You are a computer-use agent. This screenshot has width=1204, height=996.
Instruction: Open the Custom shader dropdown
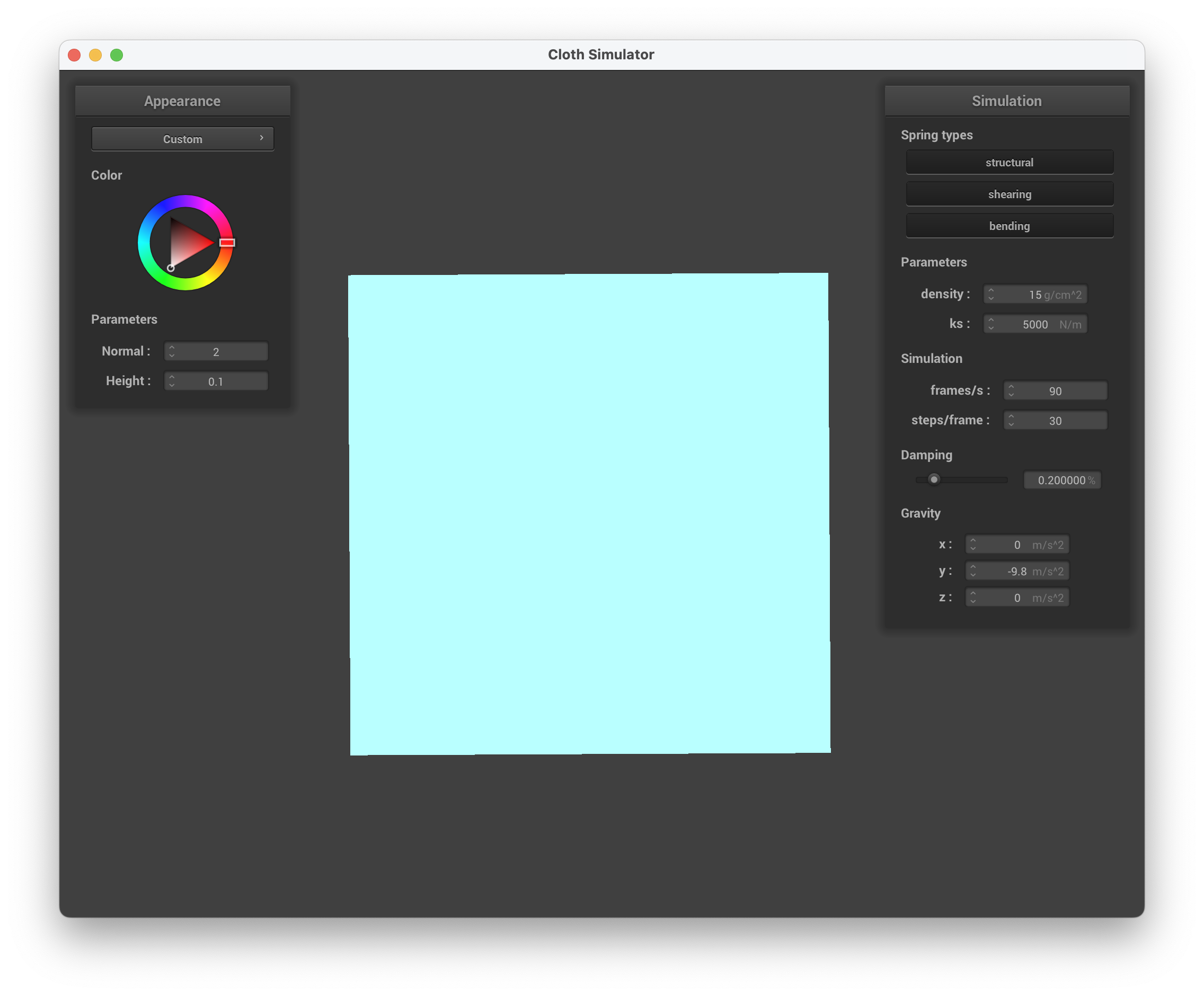[182, 139]
